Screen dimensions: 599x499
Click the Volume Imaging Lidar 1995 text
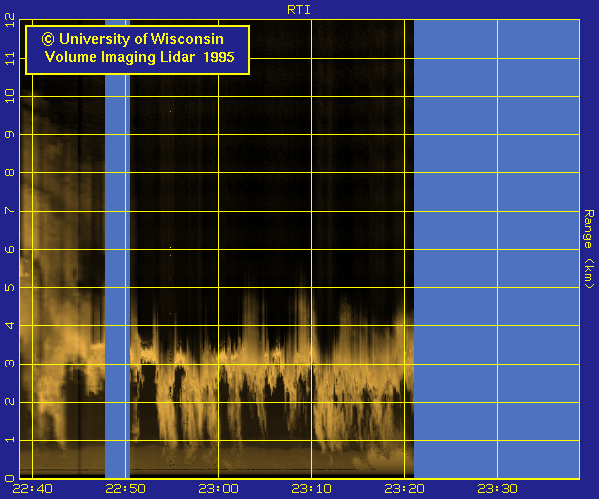(x=139, y=57)
